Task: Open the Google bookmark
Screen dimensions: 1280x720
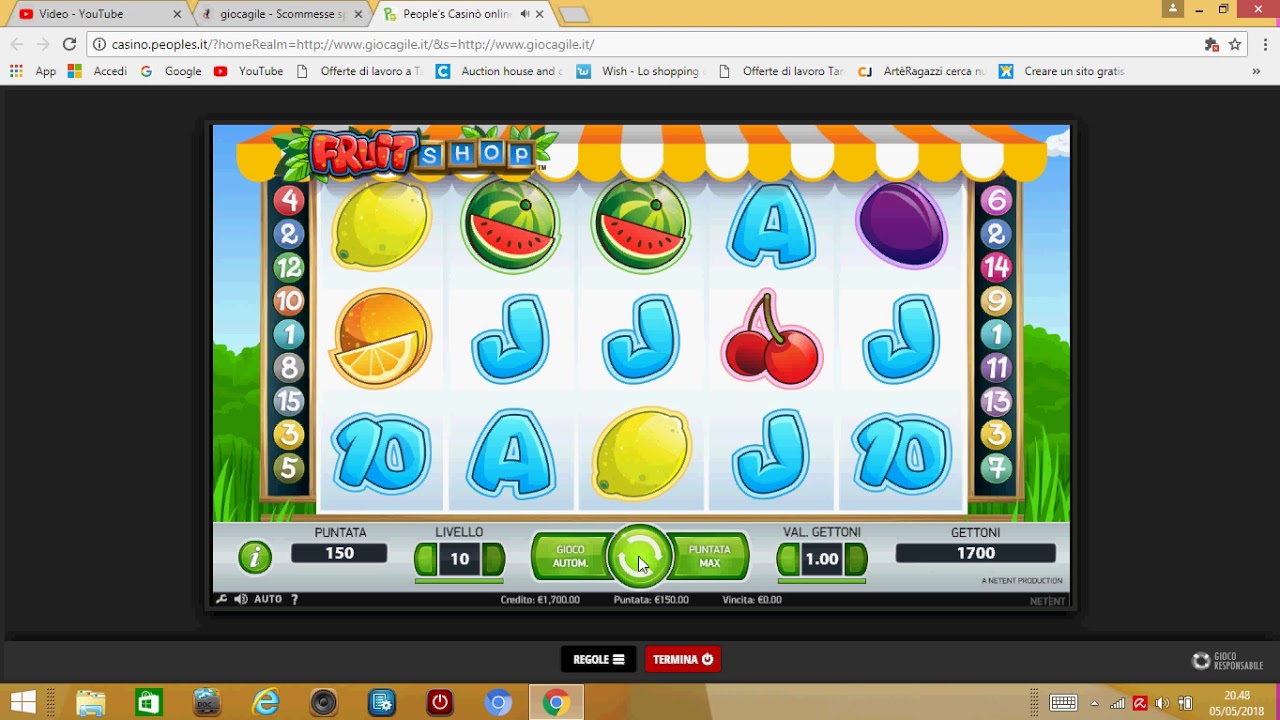Action: click(x=171, y=71)
